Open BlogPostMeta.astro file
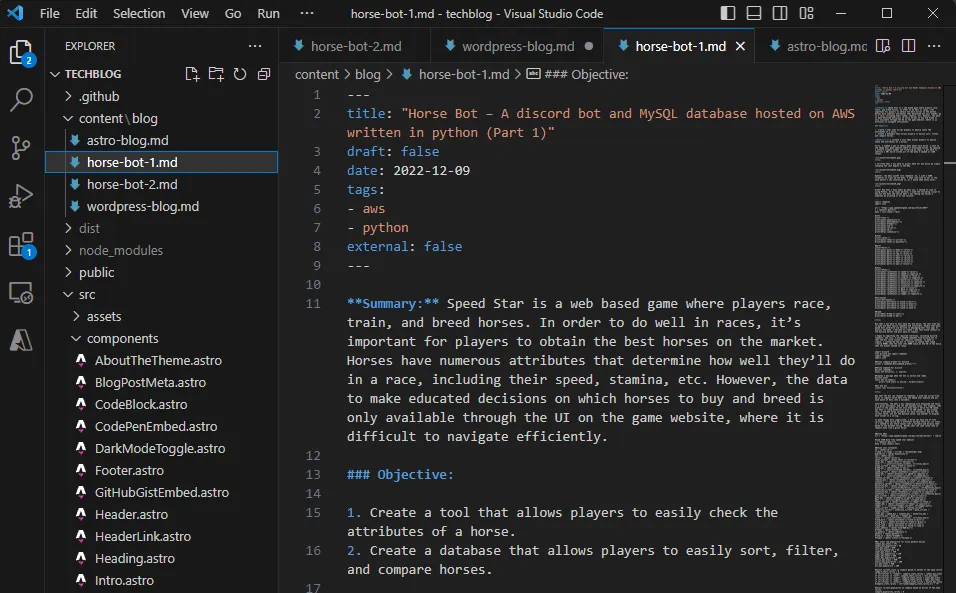The height and width of the screenshot is (593, 956). pyautogui.click(x=162, y=382)
